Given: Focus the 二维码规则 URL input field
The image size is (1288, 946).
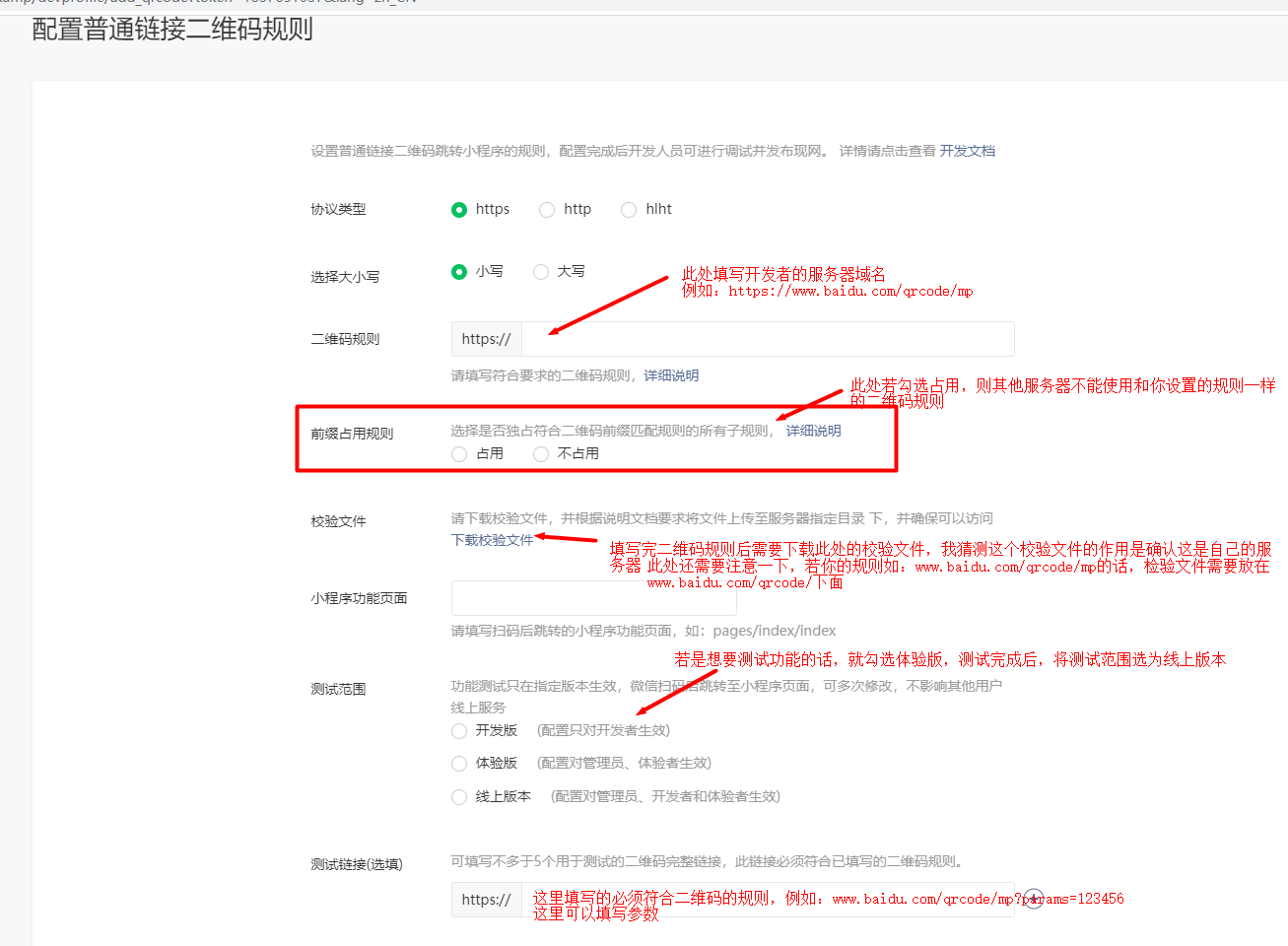Looking at the screenshot, I should click(x=768, y=339).
